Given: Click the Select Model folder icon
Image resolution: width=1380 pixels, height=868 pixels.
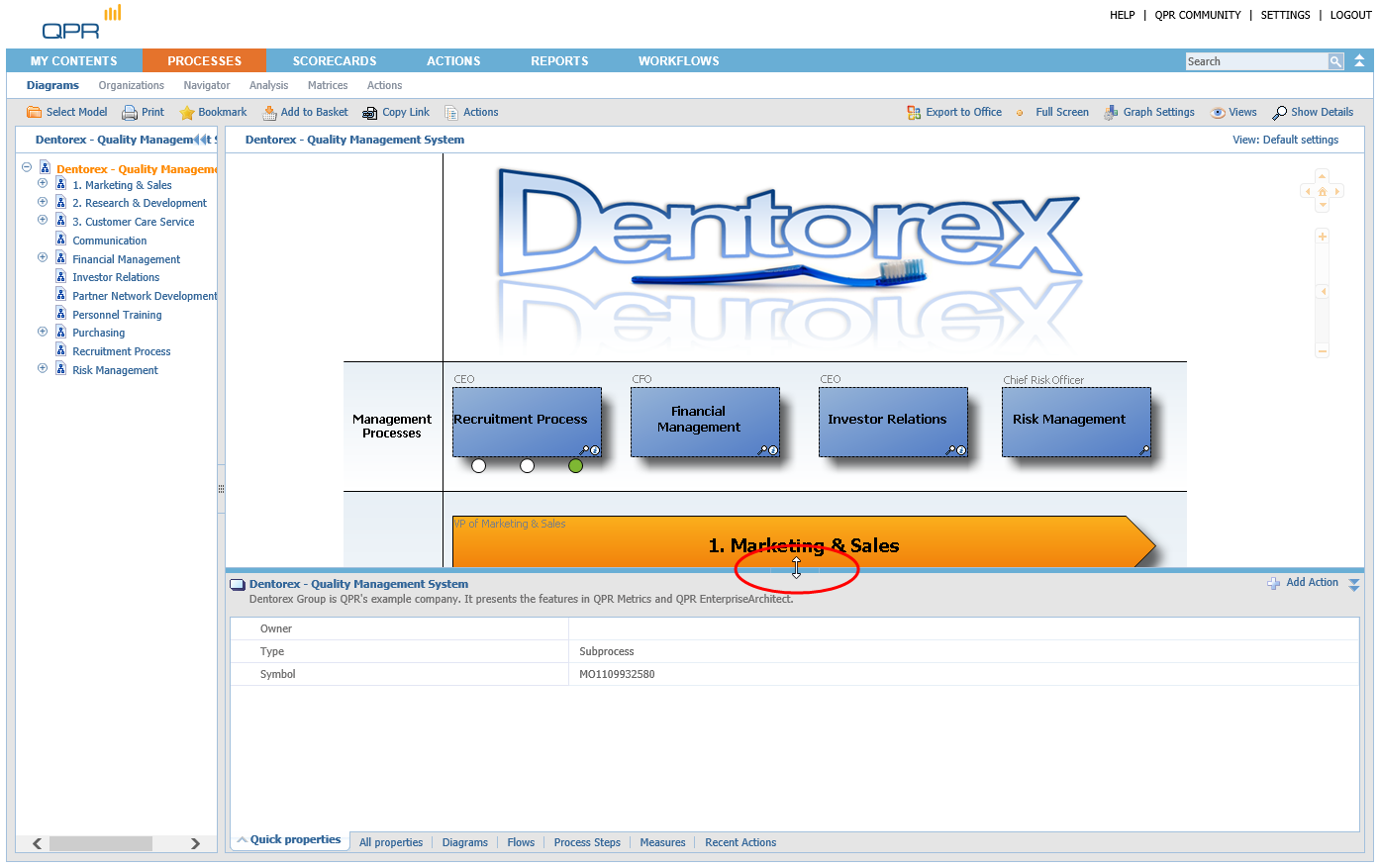Looking at the screenshot, I should pos(34,113).
